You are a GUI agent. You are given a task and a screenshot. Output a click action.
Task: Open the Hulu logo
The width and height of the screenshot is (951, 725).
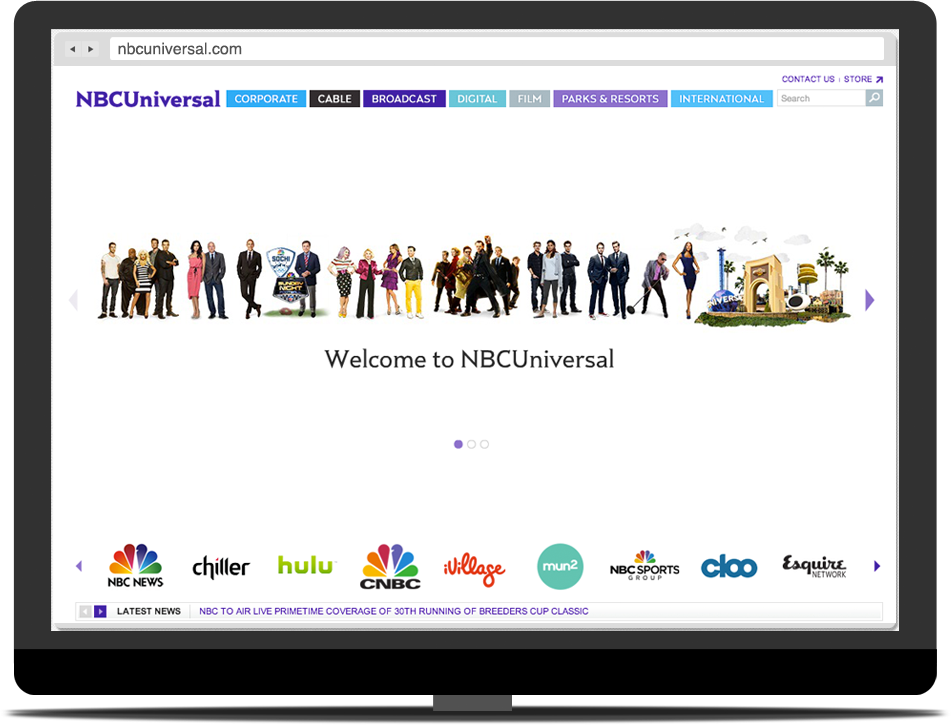(305, 565)
